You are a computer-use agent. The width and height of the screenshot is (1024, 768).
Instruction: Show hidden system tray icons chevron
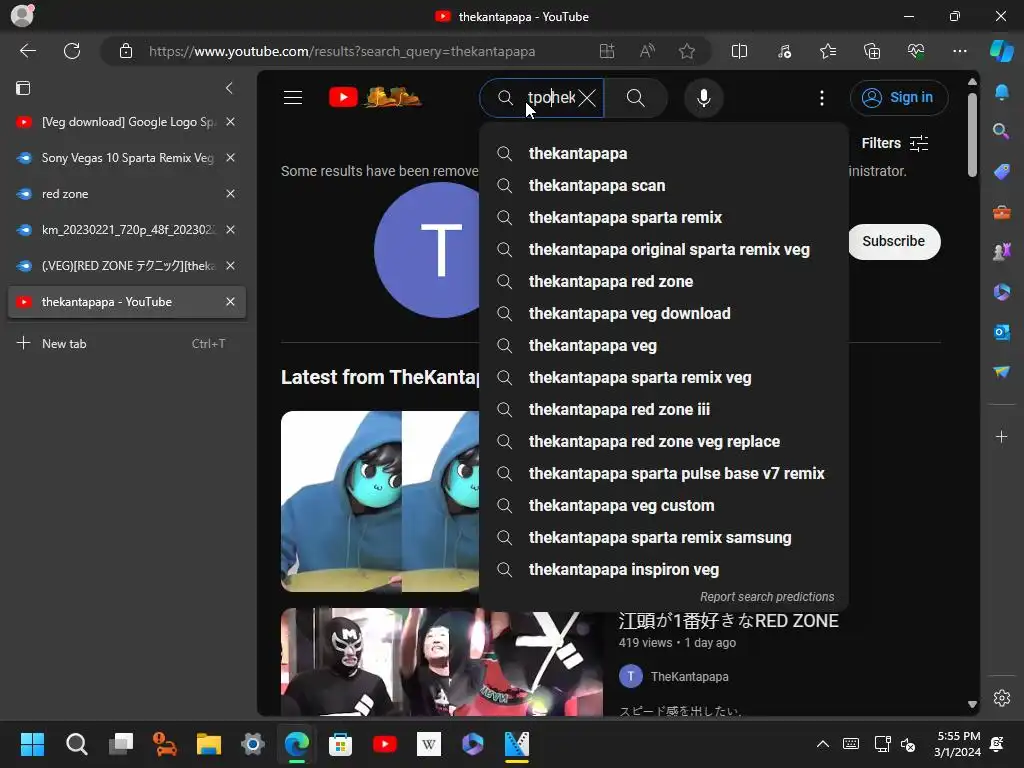pos(823,744)
